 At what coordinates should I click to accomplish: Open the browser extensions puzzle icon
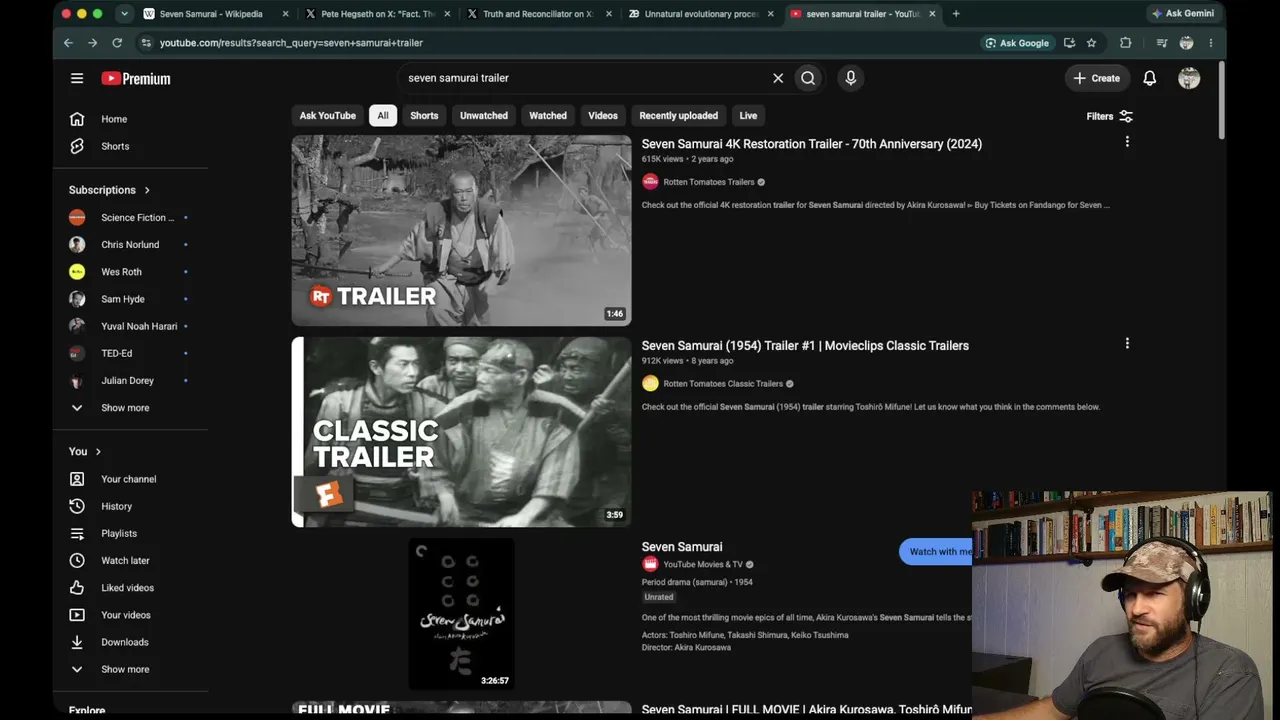click(1126, 43)
